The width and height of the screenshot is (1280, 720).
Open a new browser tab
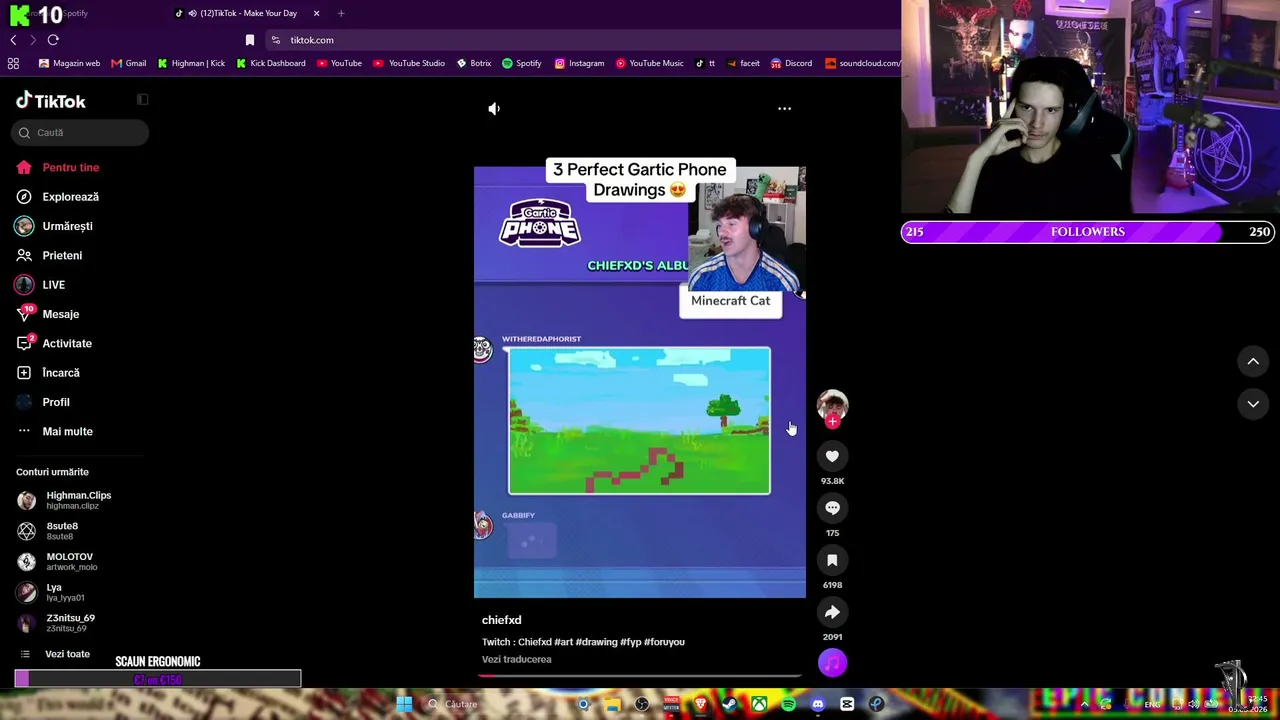tap(341, 13)
